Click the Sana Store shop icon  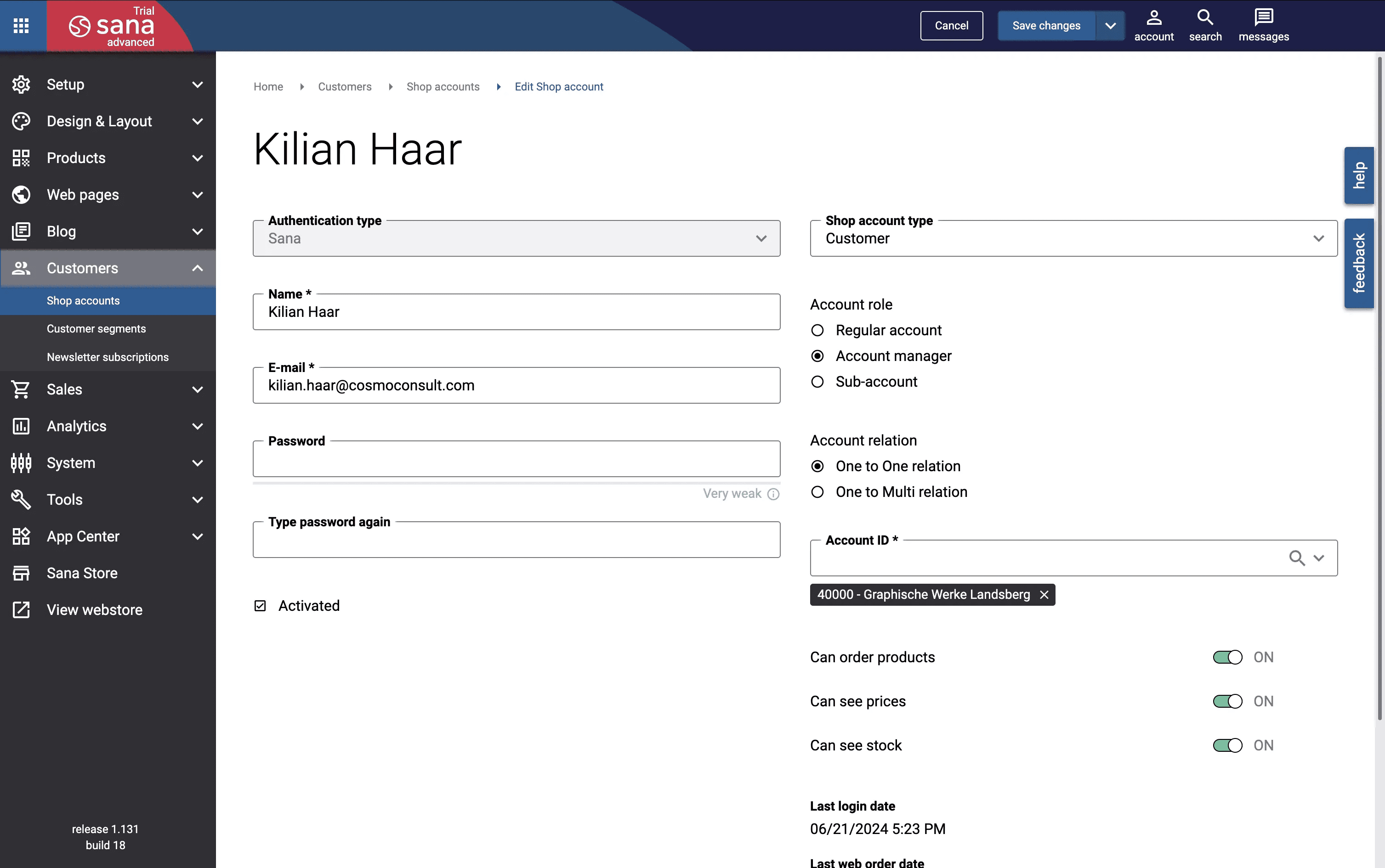21,573
